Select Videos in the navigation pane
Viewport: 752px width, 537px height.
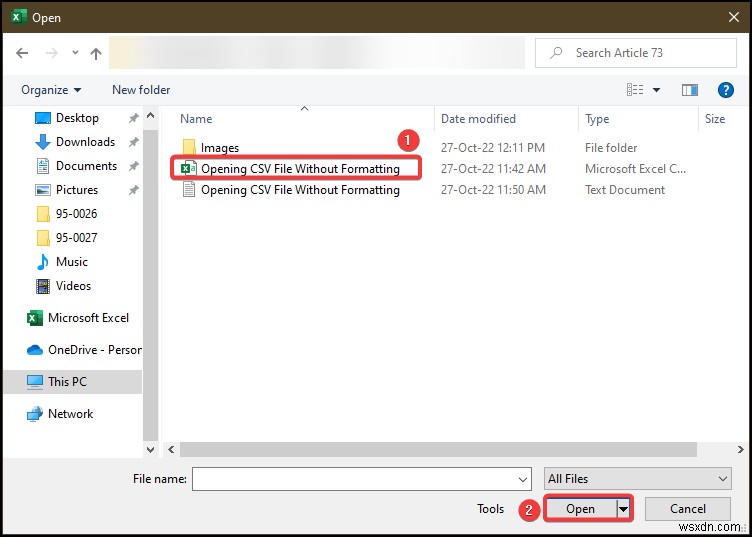pyautogui.click(x=73, y=286)
